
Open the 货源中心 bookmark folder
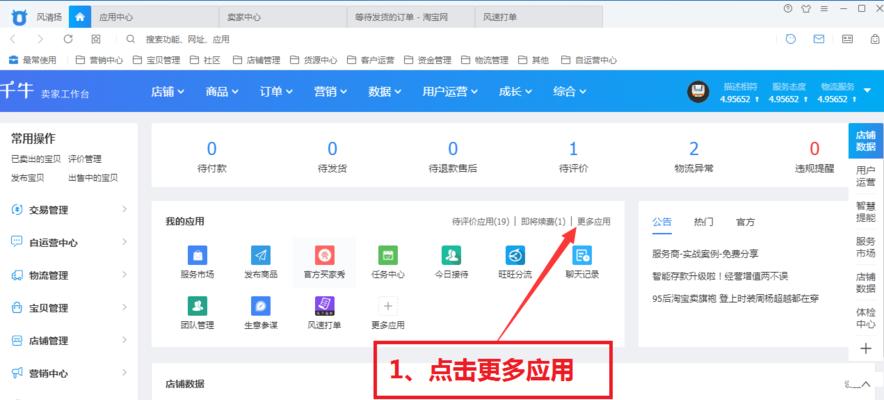tap(313, 60)
